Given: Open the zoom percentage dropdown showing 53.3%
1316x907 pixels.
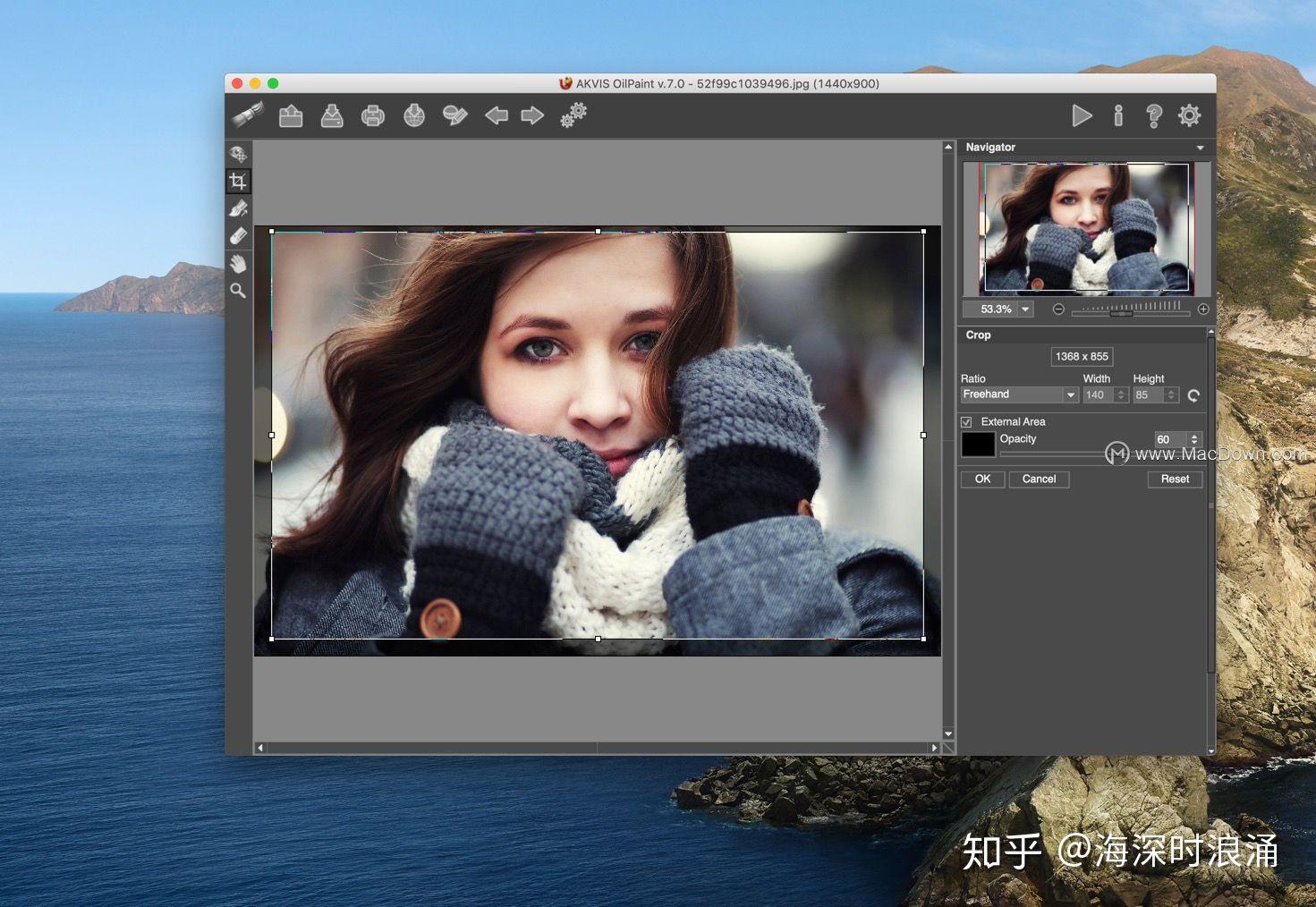Looking at the screenshot, I should (x=1025, y=309).
